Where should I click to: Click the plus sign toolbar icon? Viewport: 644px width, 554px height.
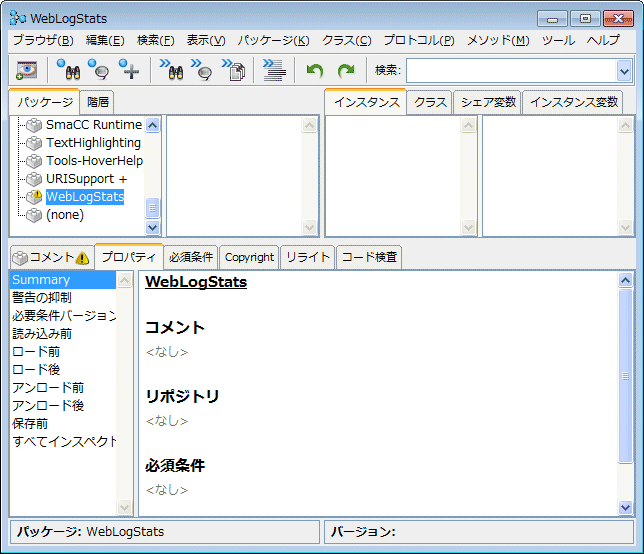[x=129, y=70]
